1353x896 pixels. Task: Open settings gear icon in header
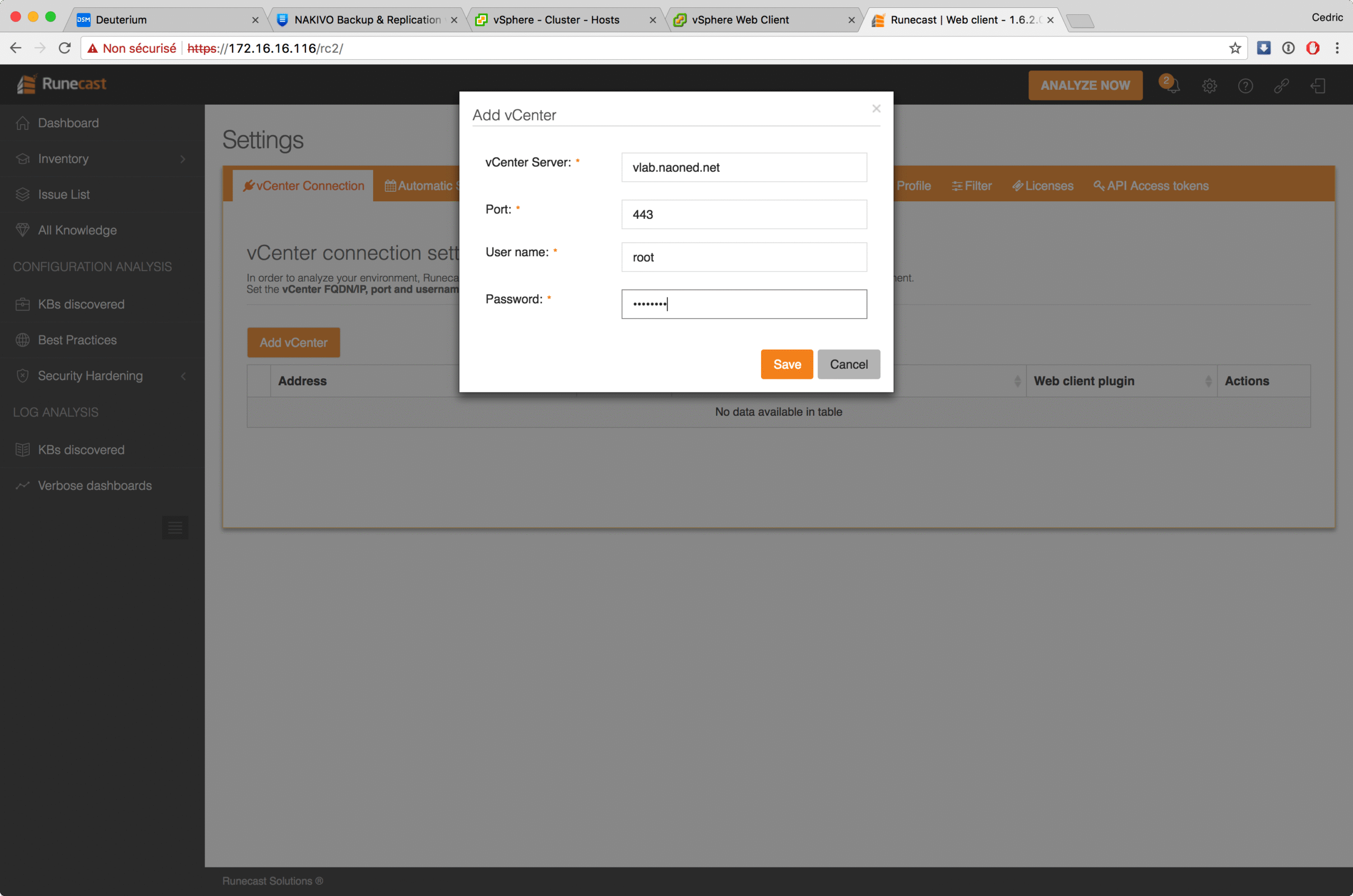(1209, 86)
